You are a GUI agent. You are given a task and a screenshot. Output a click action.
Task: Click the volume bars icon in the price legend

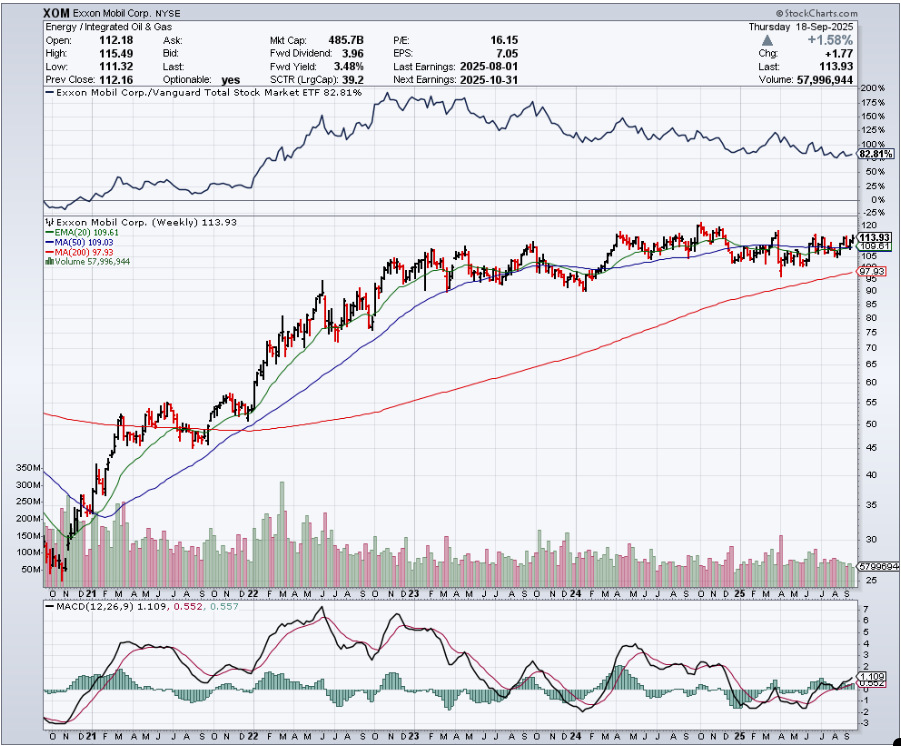pyautogui.click(x=49, y=262)
